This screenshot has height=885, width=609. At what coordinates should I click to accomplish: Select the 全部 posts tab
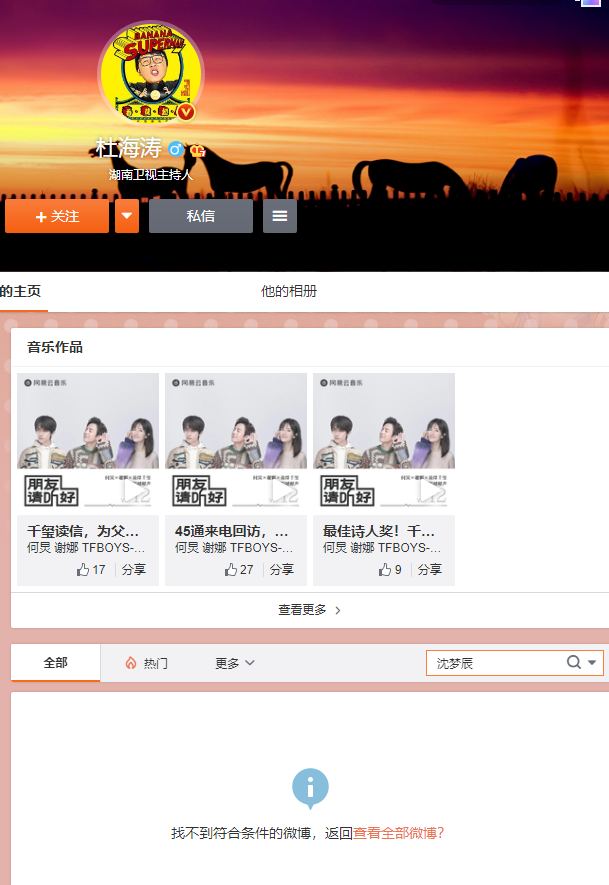click(56, 663)
